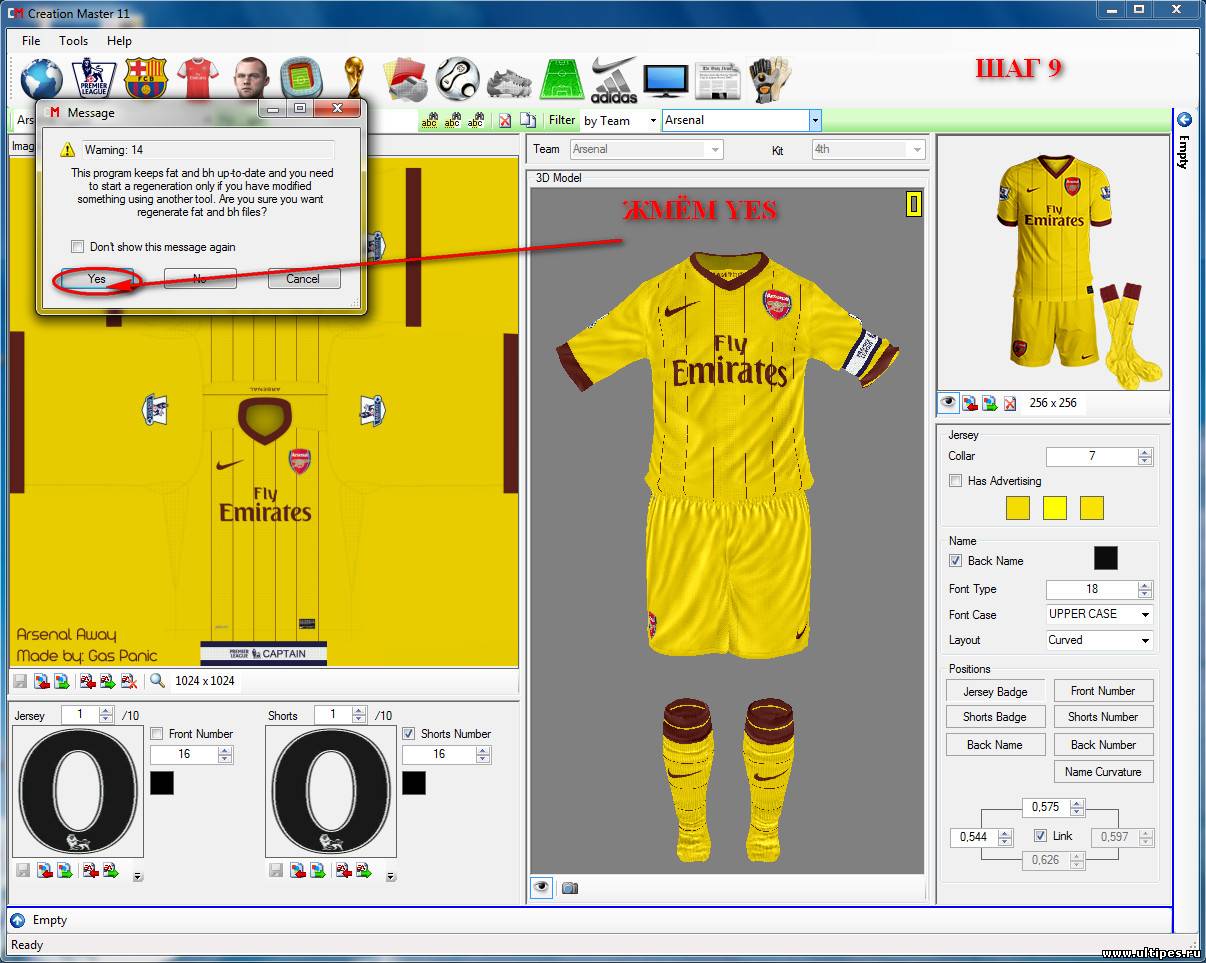Open the Premier League icon in toolbar

point(93,79)
